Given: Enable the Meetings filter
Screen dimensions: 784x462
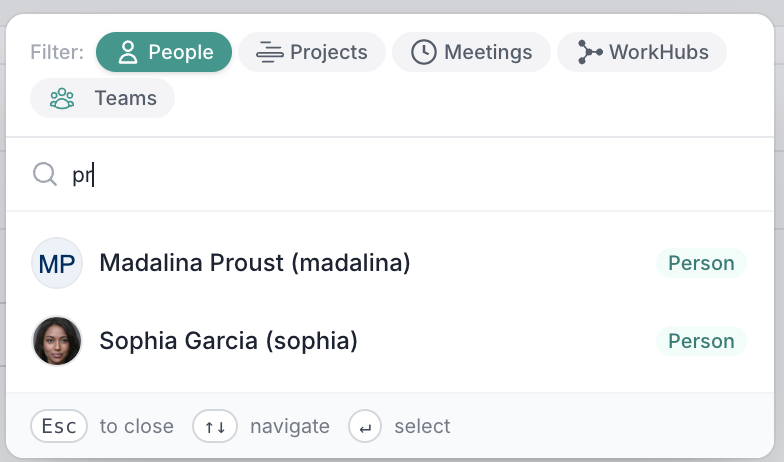Looking at the screenshot, I should [471, 53].
